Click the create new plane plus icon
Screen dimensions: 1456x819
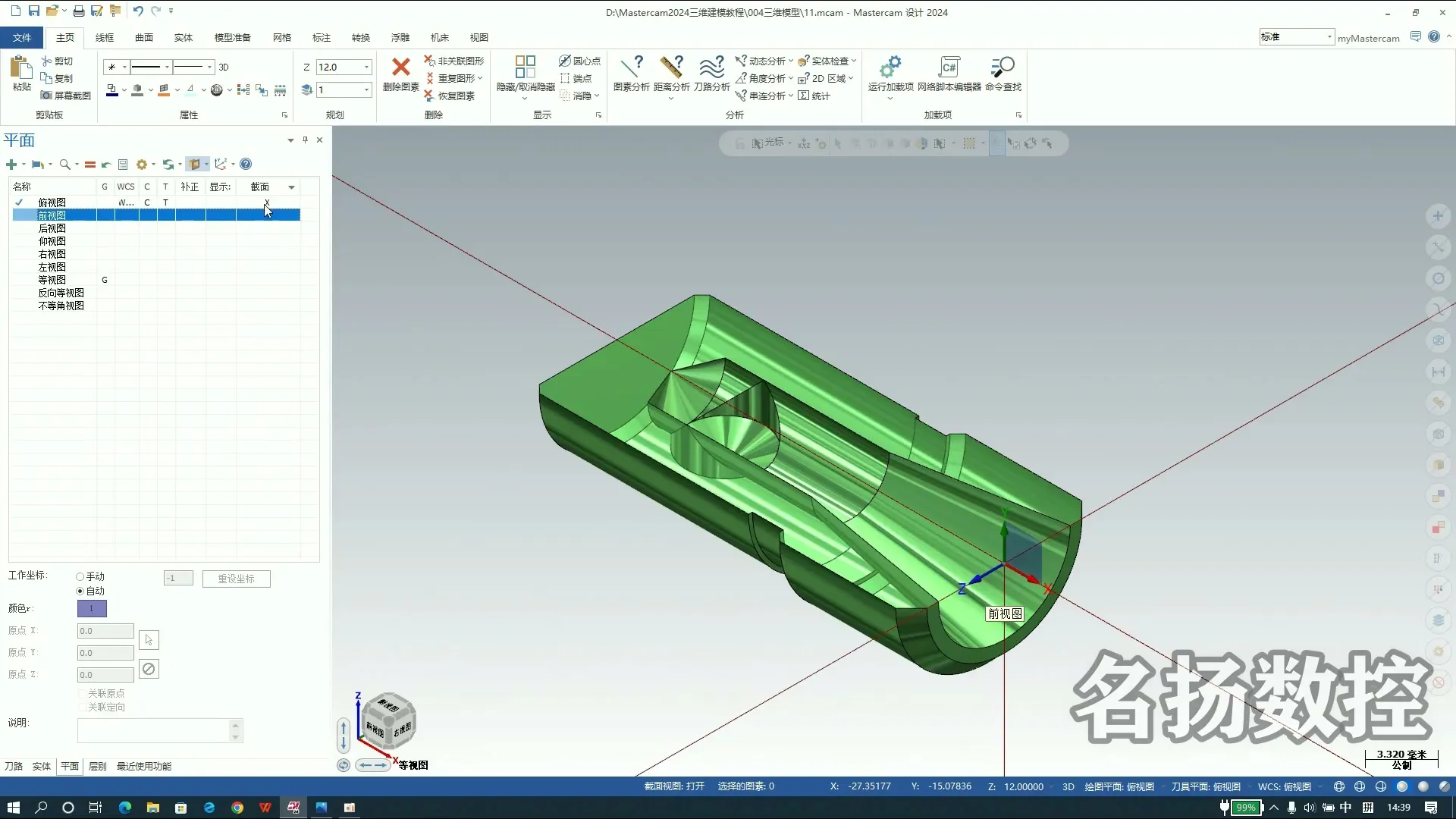coord(11,165)
